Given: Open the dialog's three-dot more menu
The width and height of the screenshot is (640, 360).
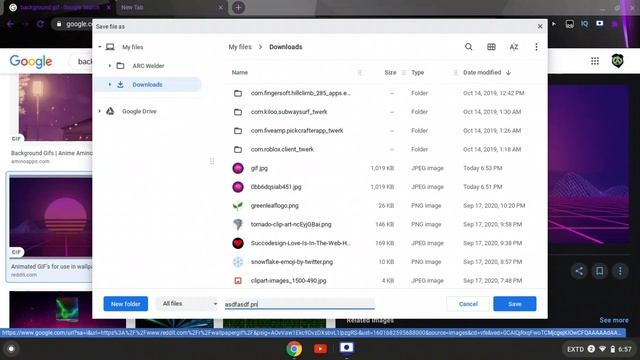Looking at the screenshot, I should pyautogui.click(x=536, y=47).
